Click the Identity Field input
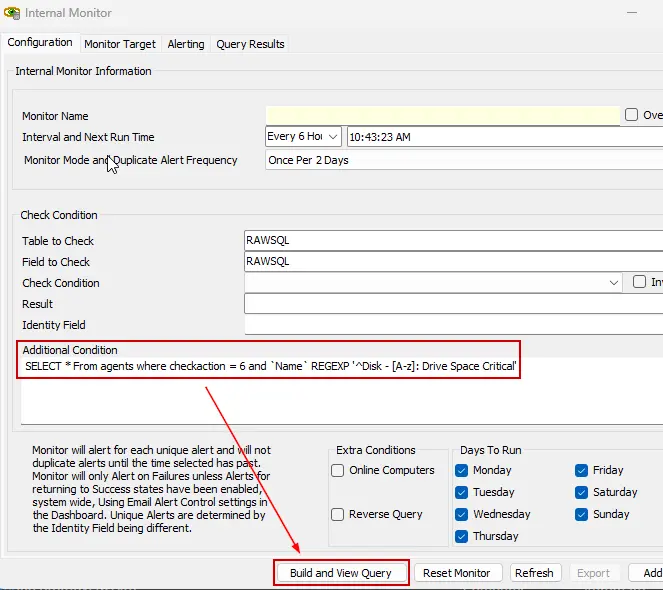This screenshot has height=590, width=663. pyautogui.click(x=453, y=325)
